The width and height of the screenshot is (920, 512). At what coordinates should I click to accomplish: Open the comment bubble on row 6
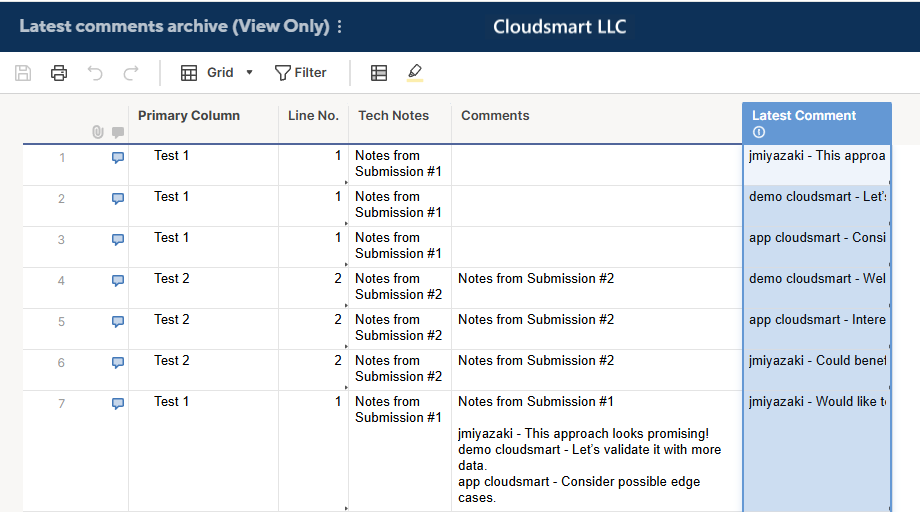[x=118, y=363]
